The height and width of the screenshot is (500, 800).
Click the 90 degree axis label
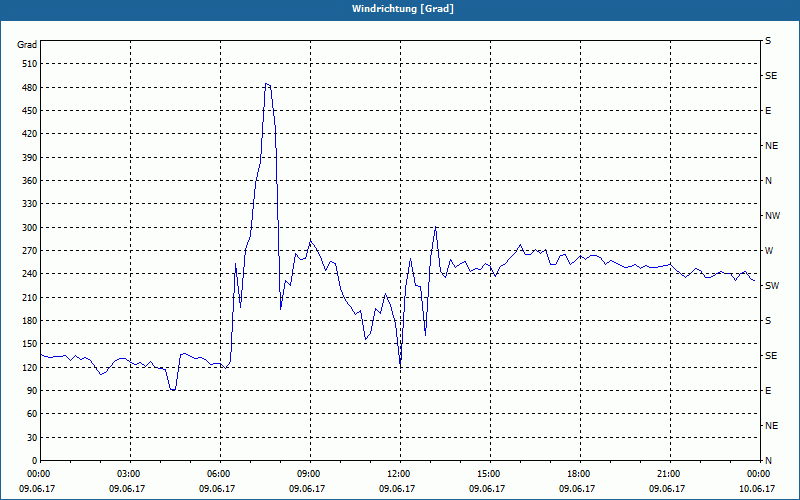point(33,390)
